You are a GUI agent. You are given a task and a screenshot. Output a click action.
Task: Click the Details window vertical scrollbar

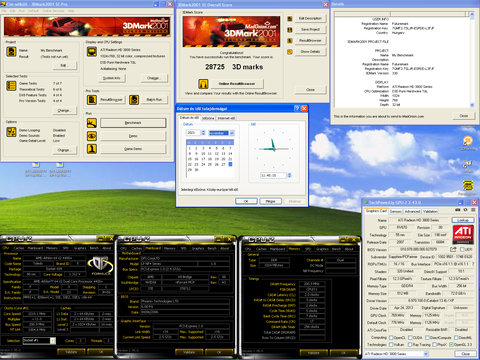coord(472,60)
